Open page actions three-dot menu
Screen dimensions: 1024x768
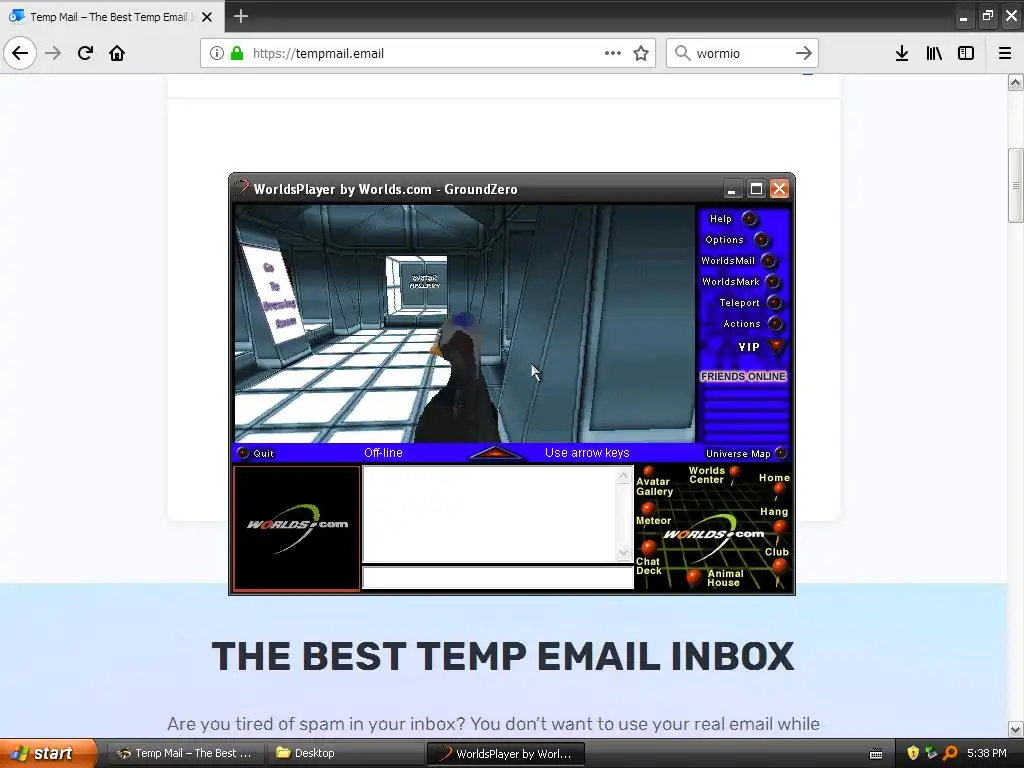click(613, 53)
